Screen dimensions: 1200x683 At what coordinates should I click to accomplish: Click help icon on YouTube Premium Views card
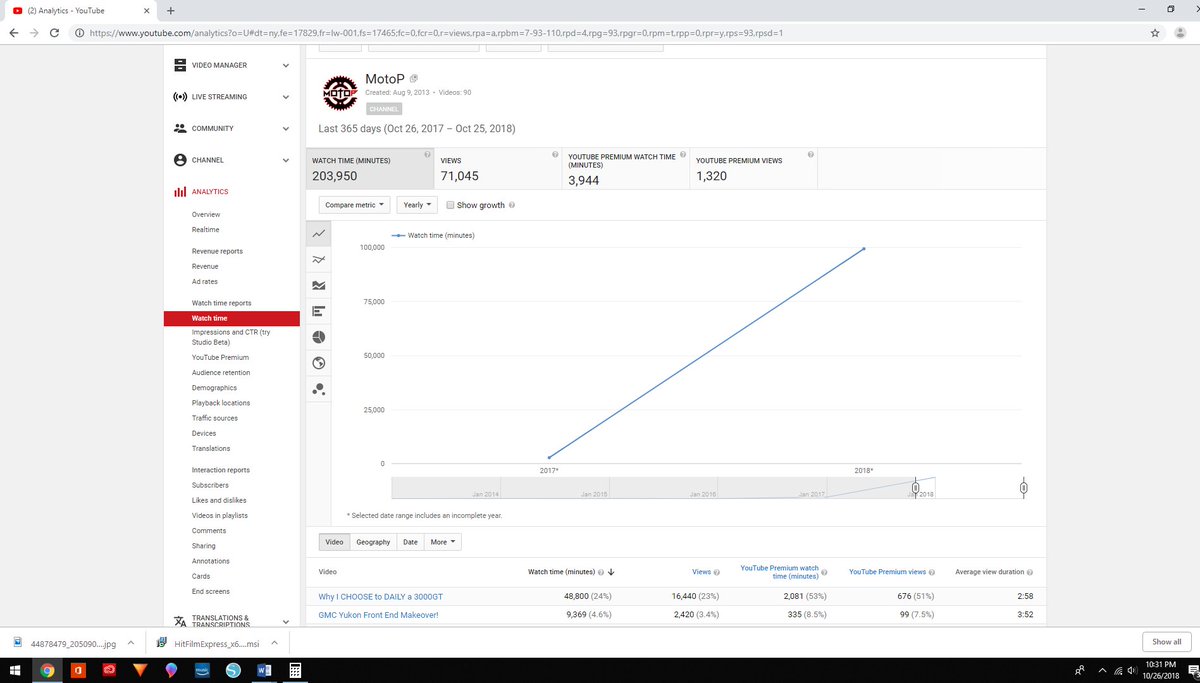pos(810,155)
